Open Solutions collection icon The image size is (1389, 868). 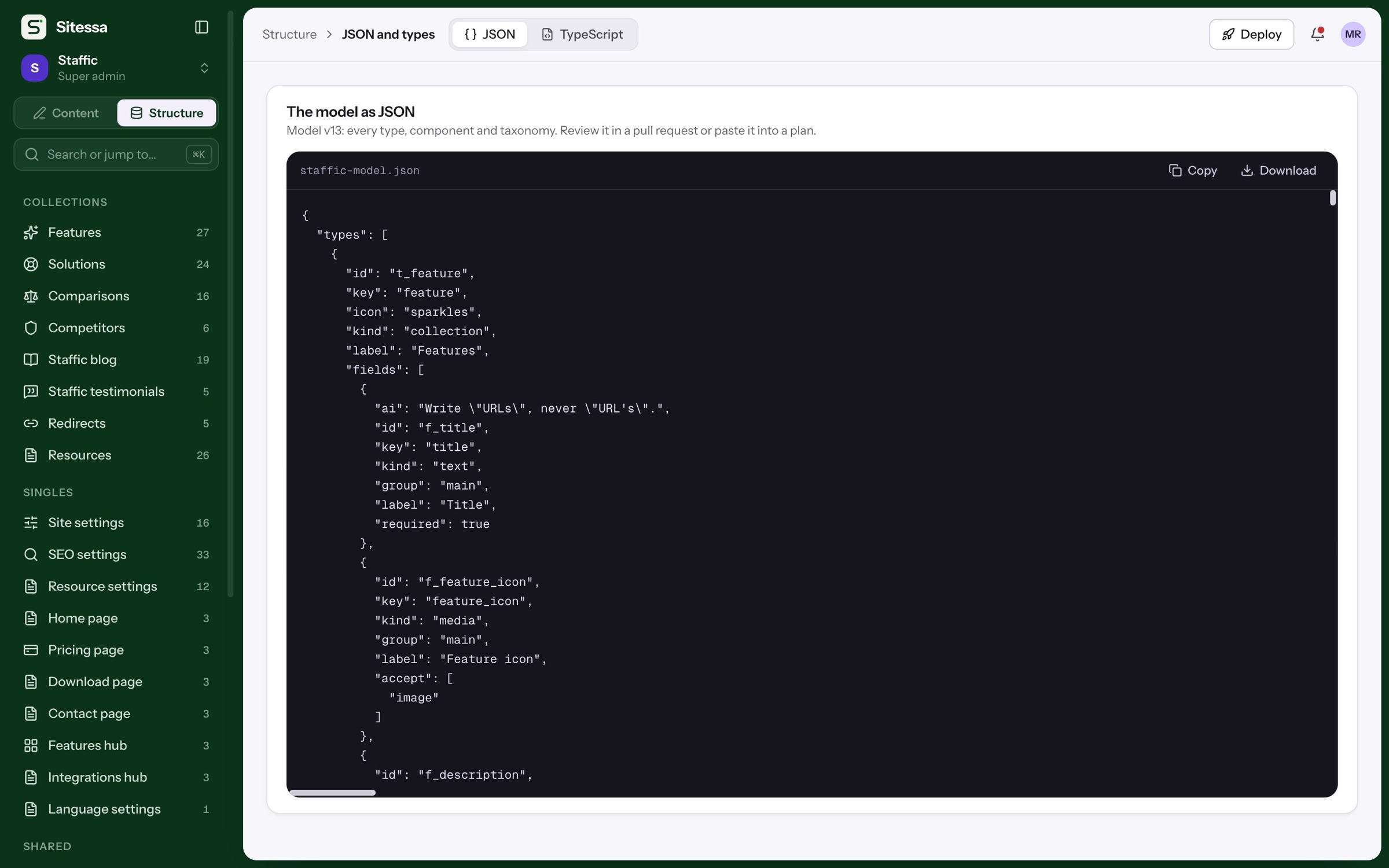pos(31,264)
